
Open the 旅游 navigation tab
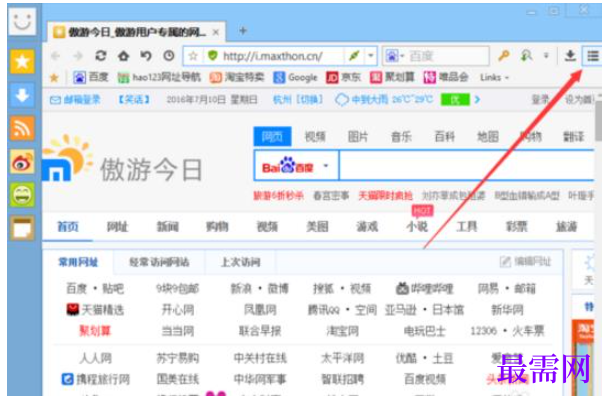[x=567, y=226]
